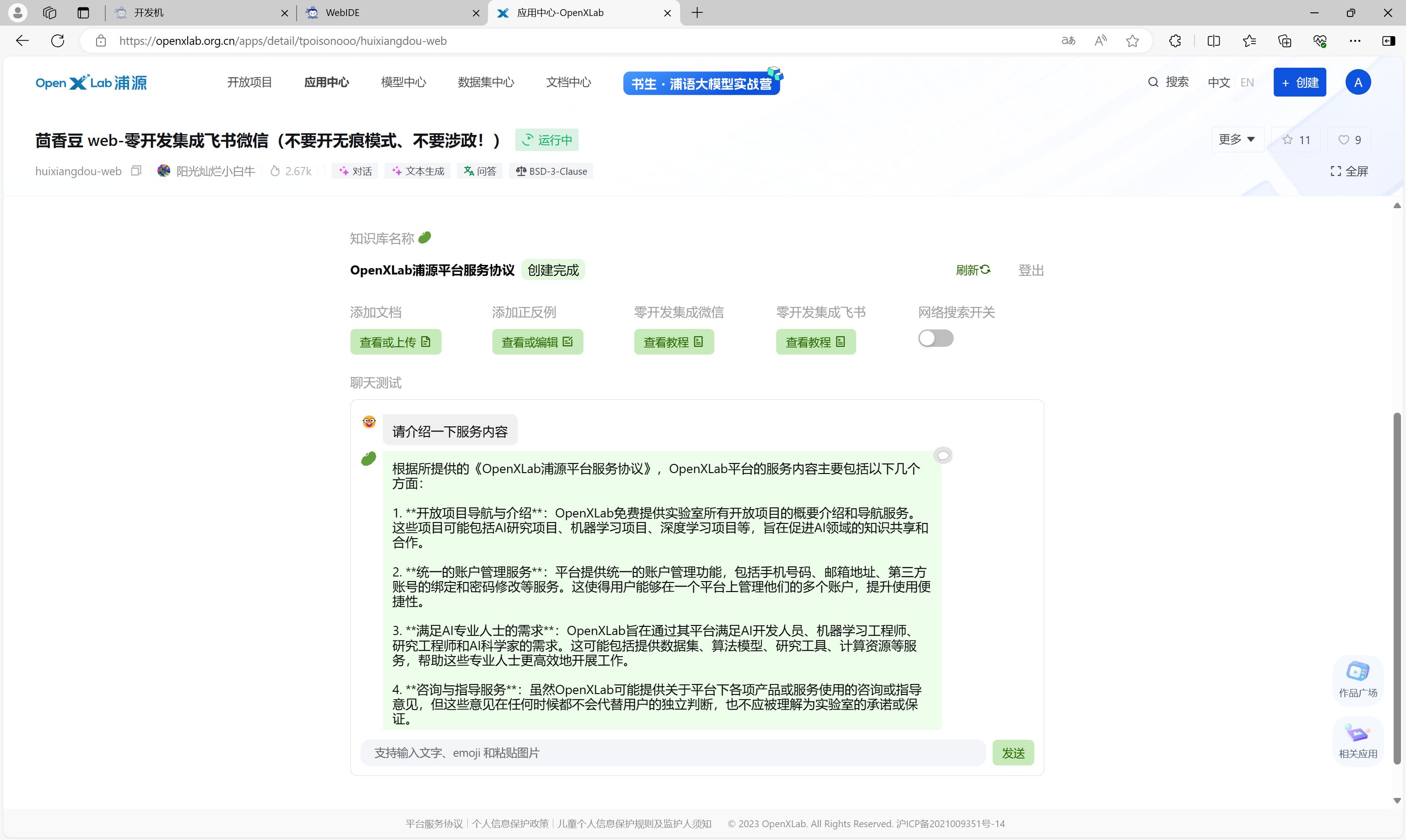Click the BSD-3-Clause license tag
The image size is (1406, 840).
pos(552,171)
